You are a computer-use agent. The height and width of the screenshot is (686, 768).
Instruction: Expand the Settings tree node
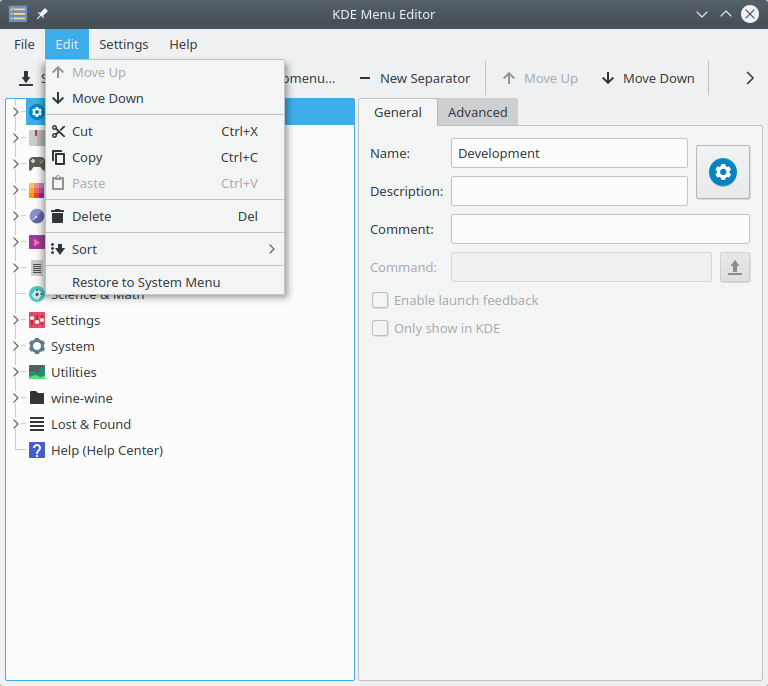tap(16, 320)
